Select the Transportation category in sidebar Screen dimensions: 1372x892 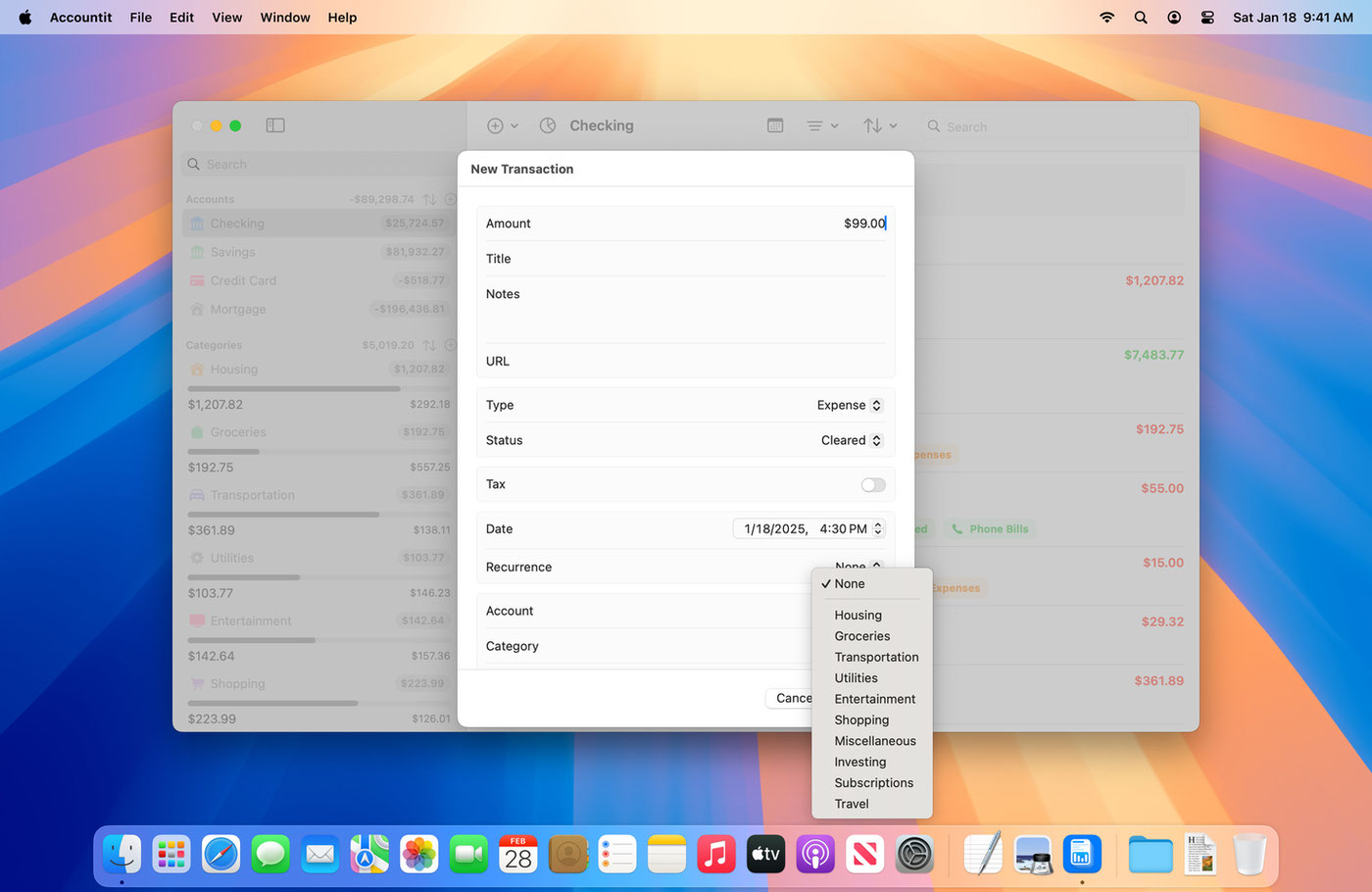[318, 495]
